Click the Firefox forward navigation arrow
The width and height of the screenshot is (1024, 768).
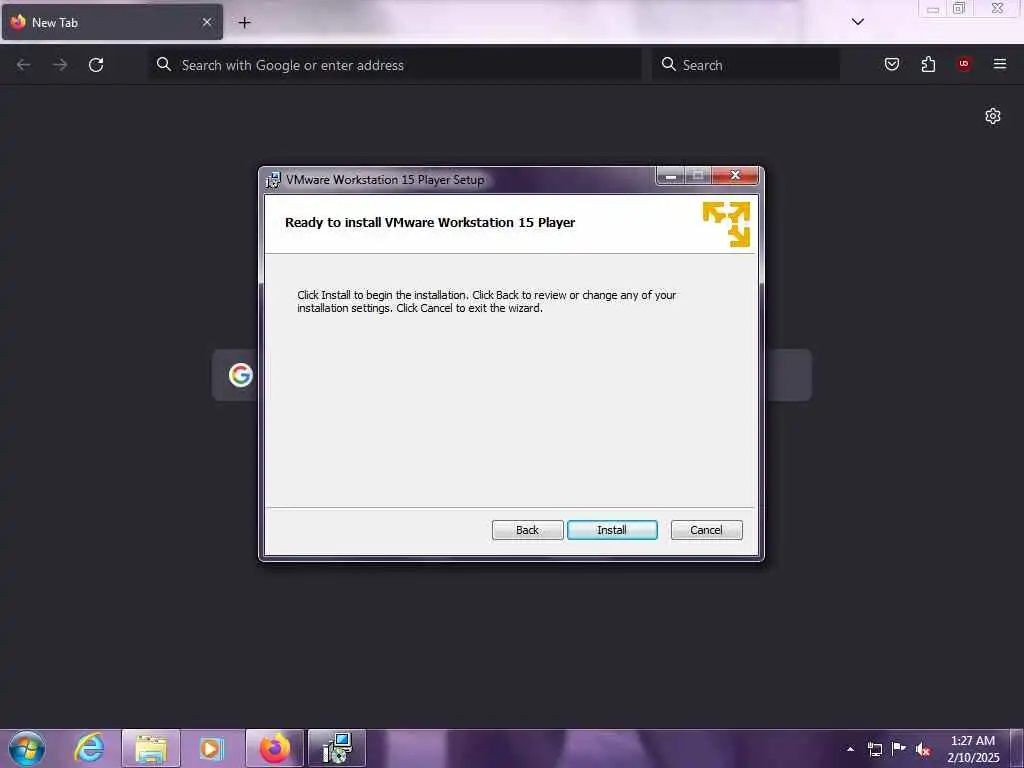coord(60,65)
